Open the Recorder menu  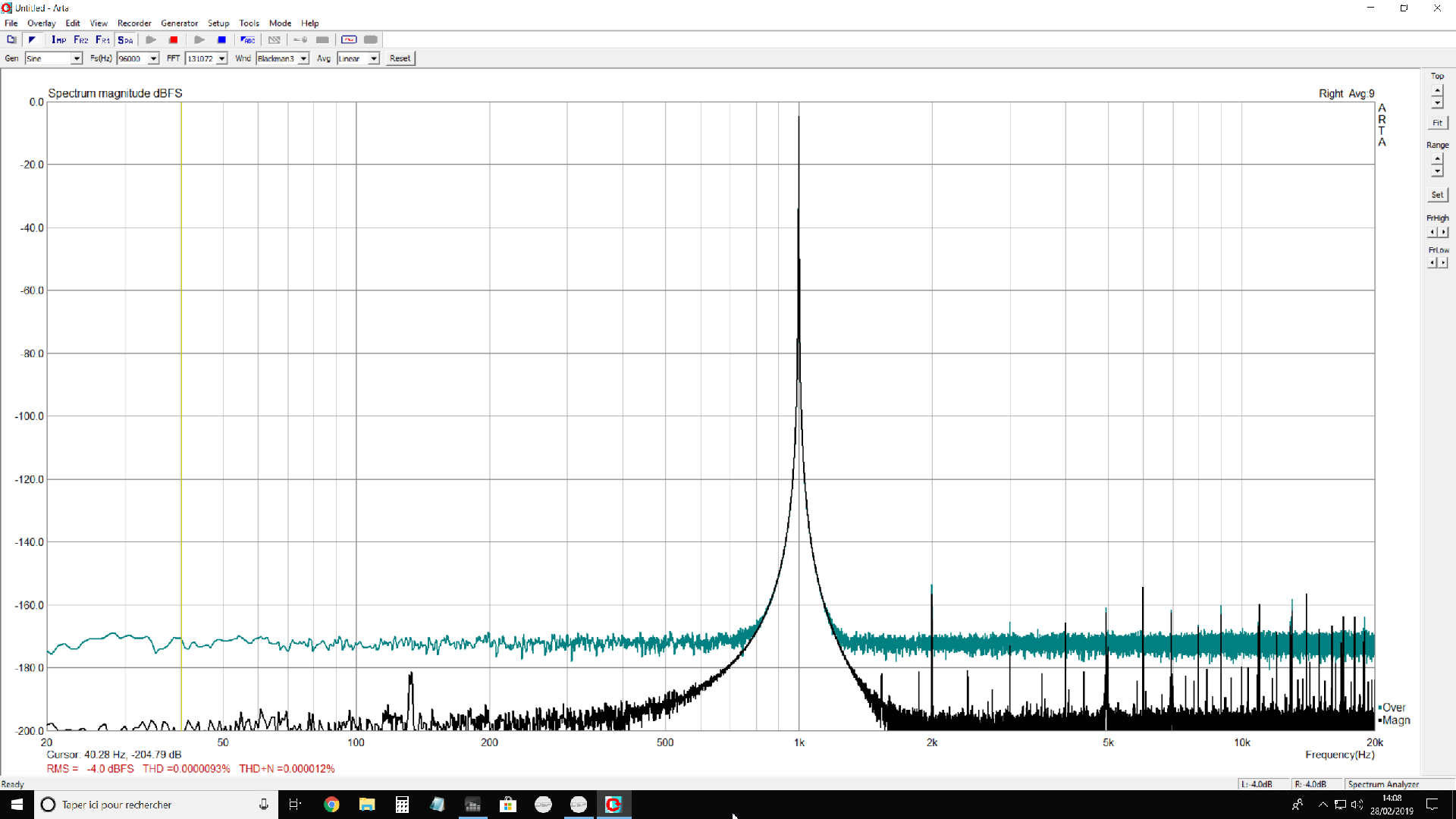(134, 23)
